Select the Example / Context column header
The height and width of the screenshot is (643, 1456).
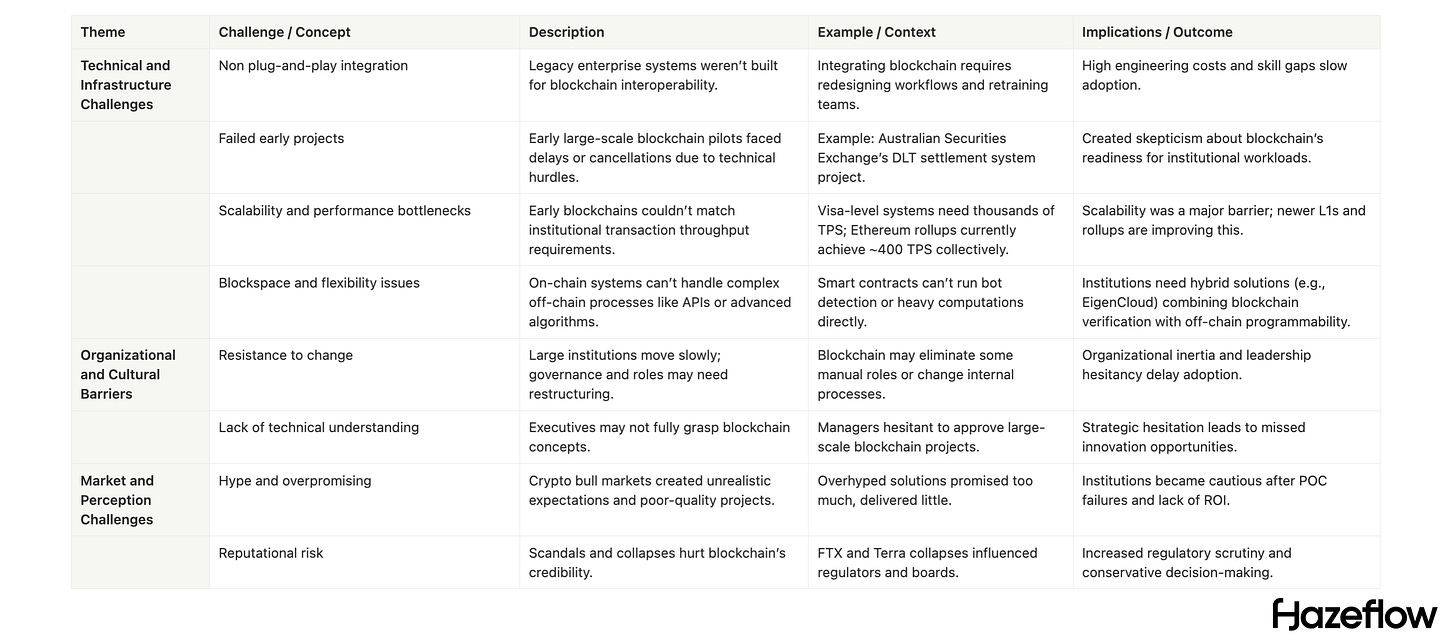876,32
